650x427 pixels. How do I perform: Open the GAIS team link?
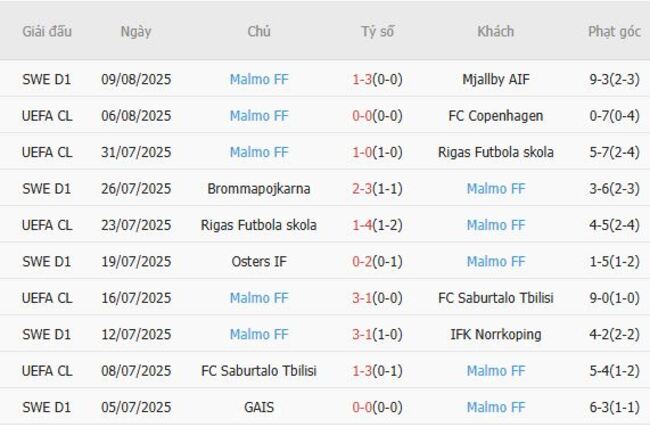(x=259, y=407)
